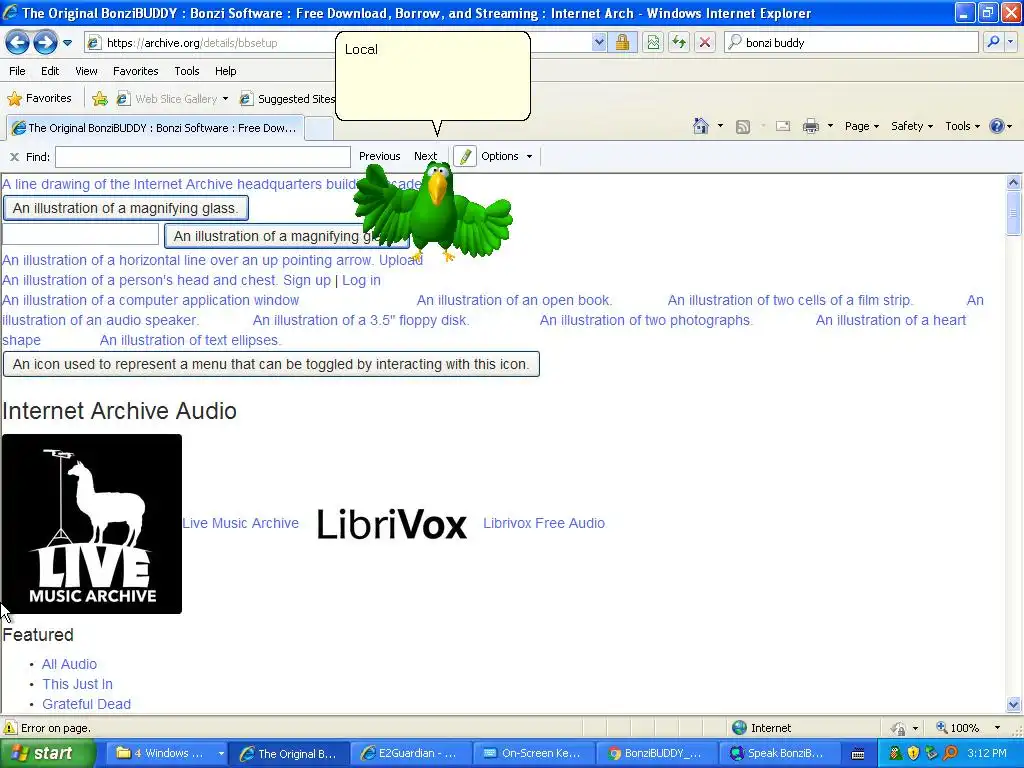The image size is (1024, 768).
Task: Click the toggleable menu icon button
Action: [x=271, y=364]
